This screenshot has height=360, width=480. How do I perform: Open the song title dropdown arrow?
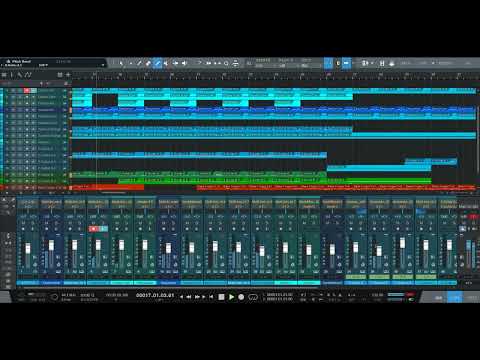(x=103, y=65)
